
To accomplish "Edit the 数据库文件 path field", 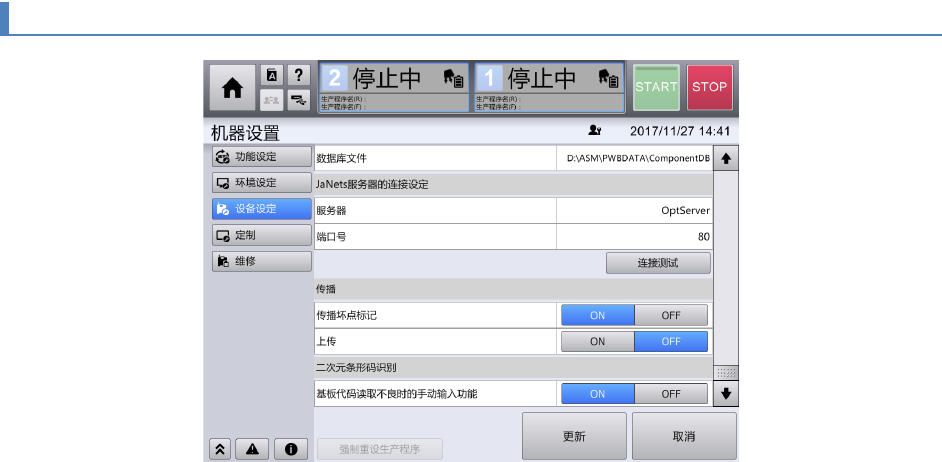I will (634, 159).
